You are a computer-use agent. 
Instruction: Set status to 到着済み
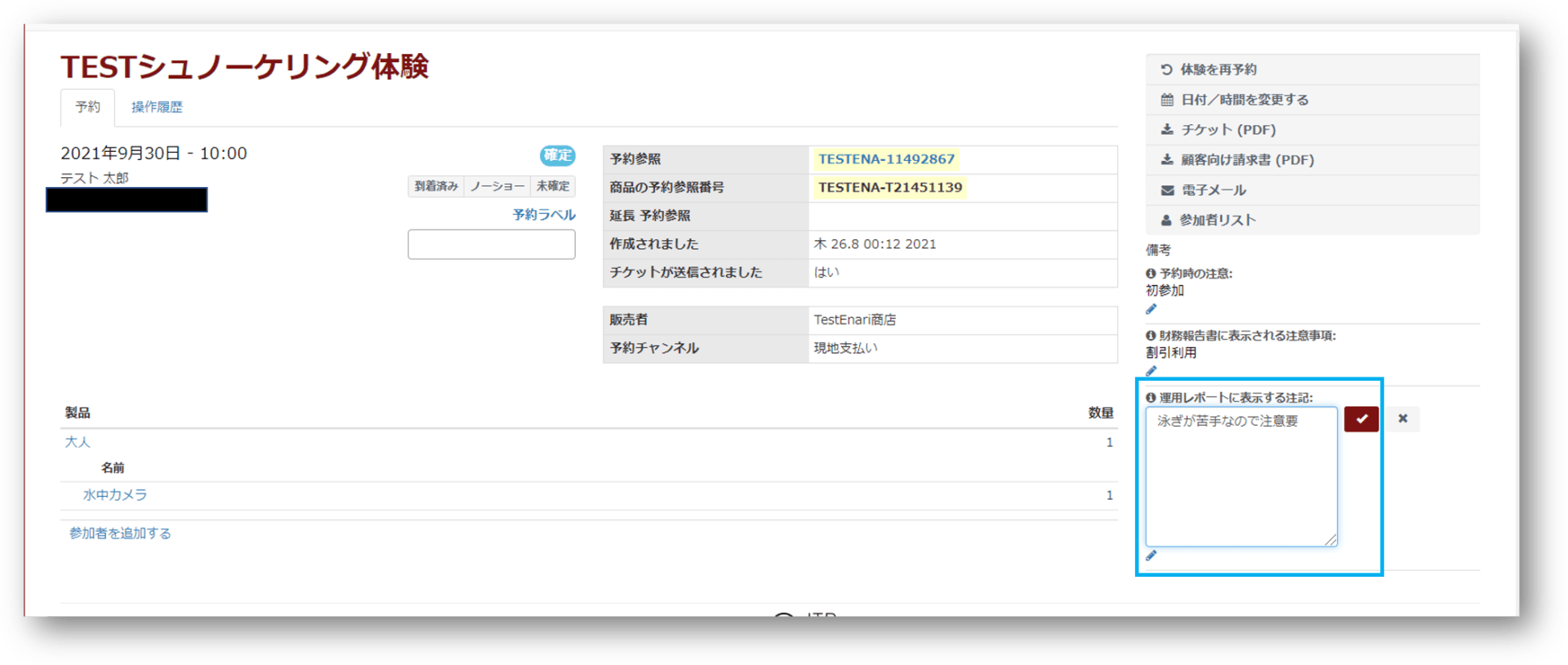point(435,186)
